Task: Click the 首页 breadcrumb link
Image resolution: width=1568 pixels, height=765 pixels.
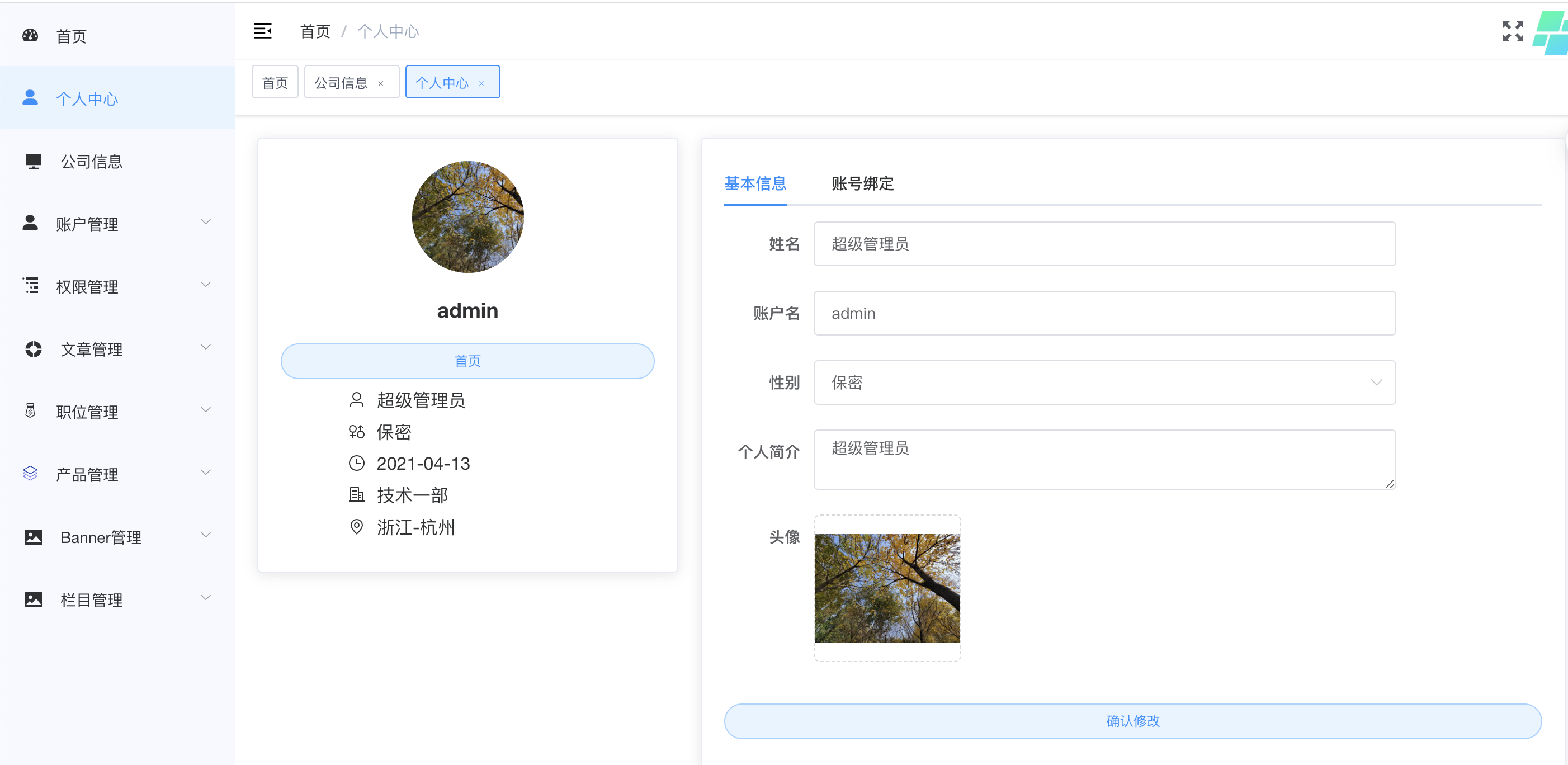Action: pos(315,31)
